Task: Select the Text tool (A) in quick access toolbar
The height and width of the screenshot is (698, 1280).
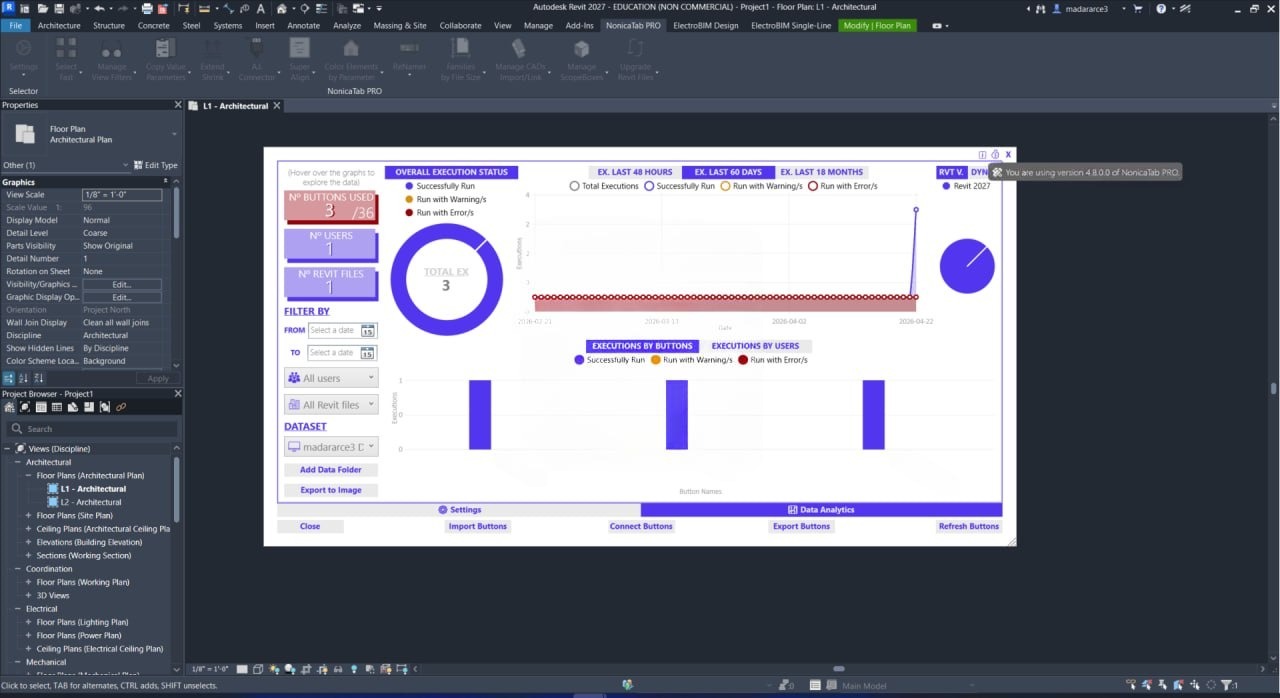Action: coord(258,8)
